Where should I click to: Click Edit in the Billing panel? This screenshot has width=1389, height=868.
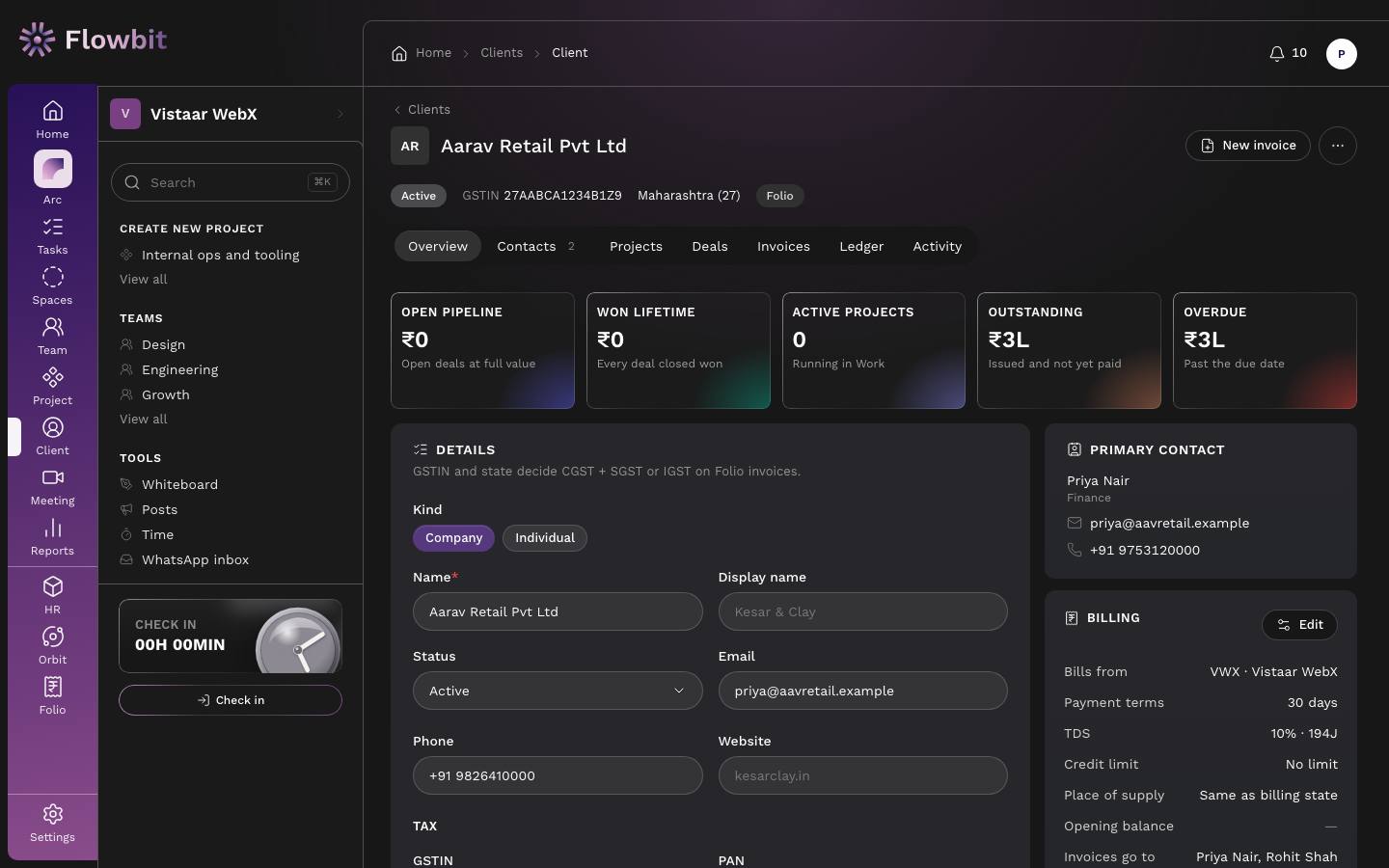pos(1299,625)
